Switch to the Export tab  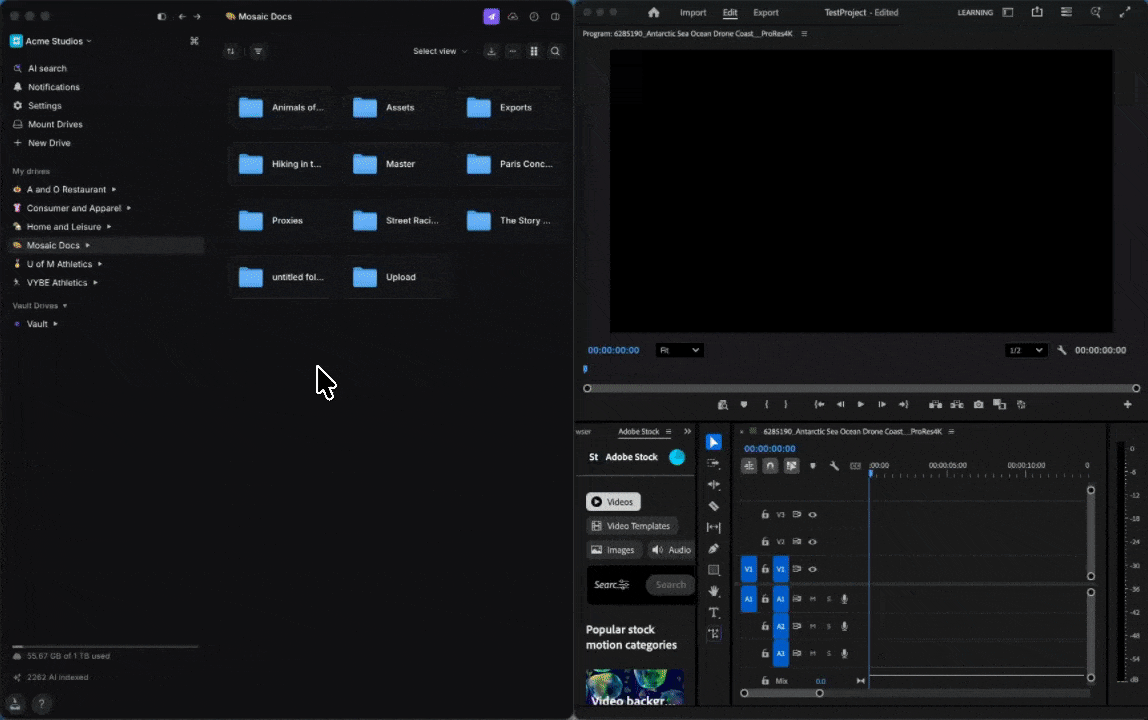pyautogui.click(x=765, y=13)
